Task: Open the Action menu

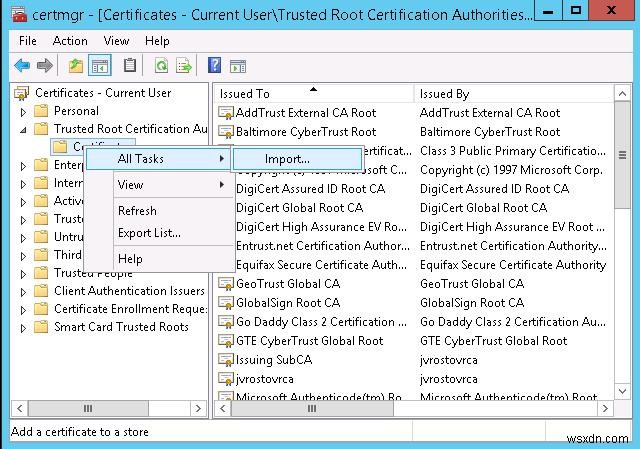Action: coord(70,41)
